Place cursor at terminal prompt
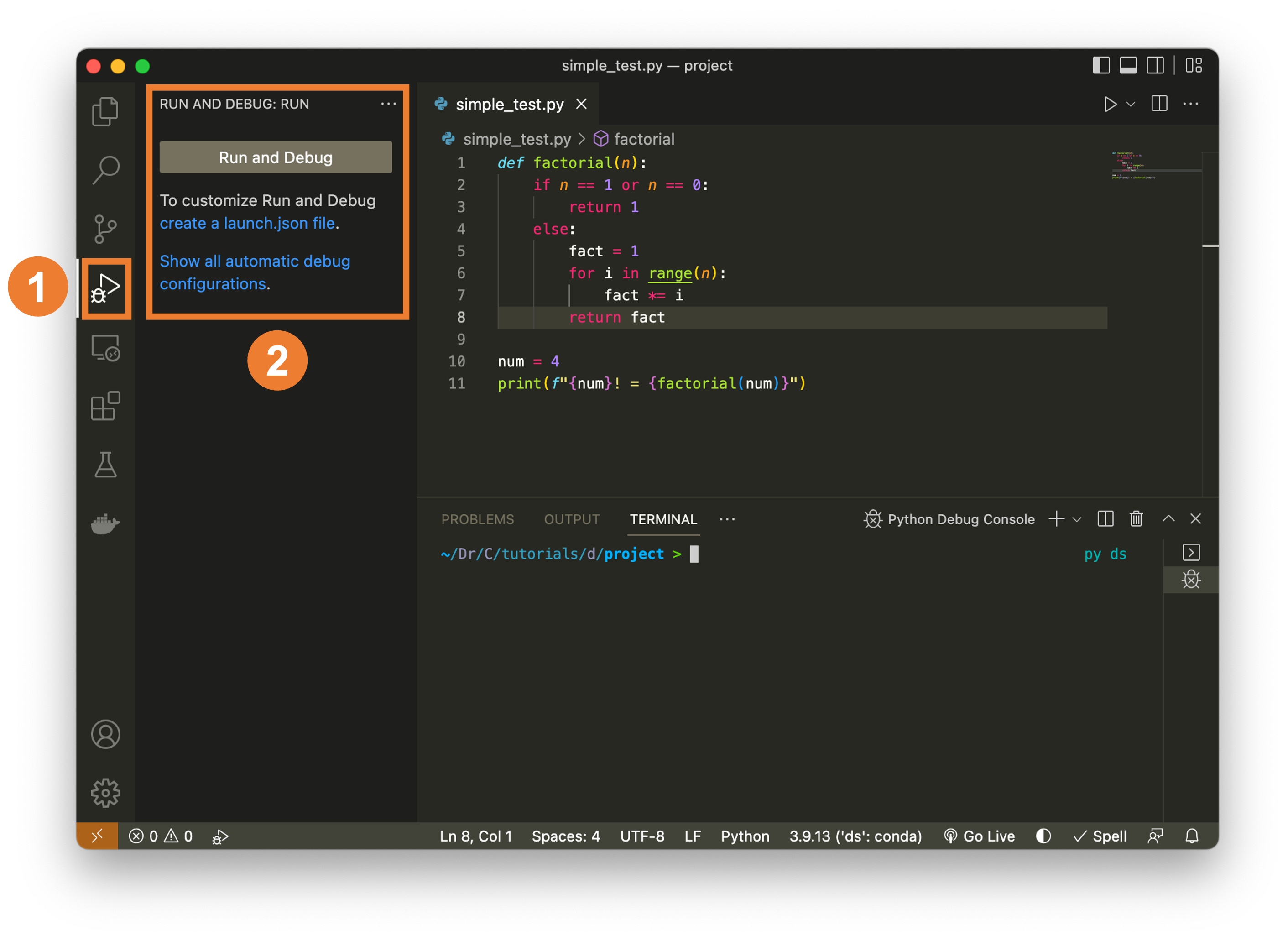The image size is (1288, 941). pyautogui.click(x=694, y=554)
